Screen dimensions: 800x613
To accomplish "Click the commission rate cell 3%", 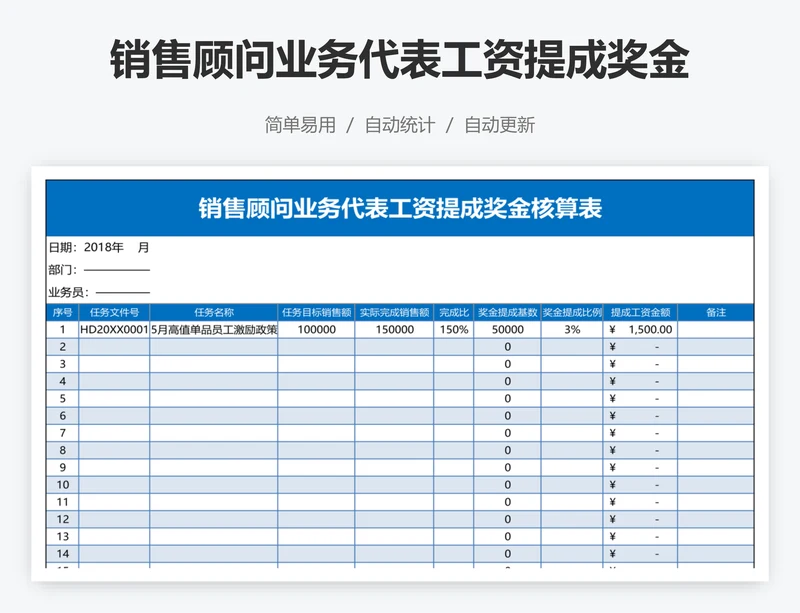I will tap(572, 330).
